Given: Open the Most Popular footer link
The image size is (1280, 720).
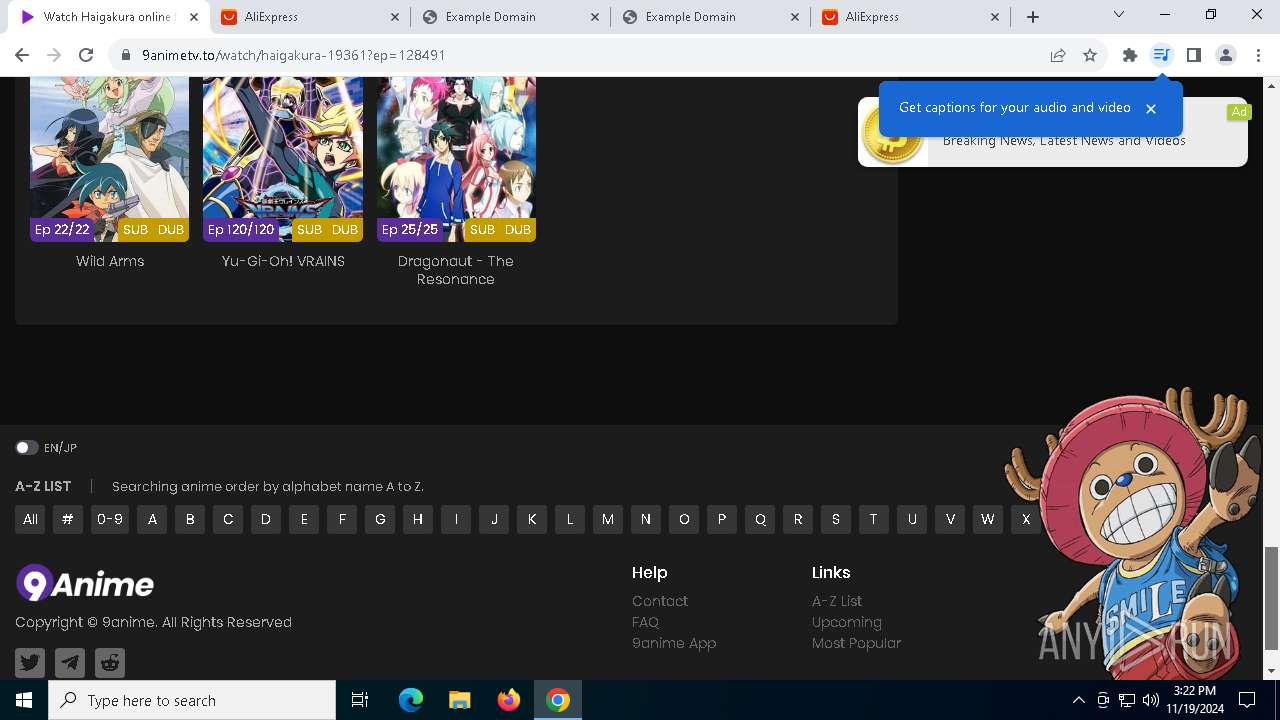Looking at the screenshot, I should [856, 643].
